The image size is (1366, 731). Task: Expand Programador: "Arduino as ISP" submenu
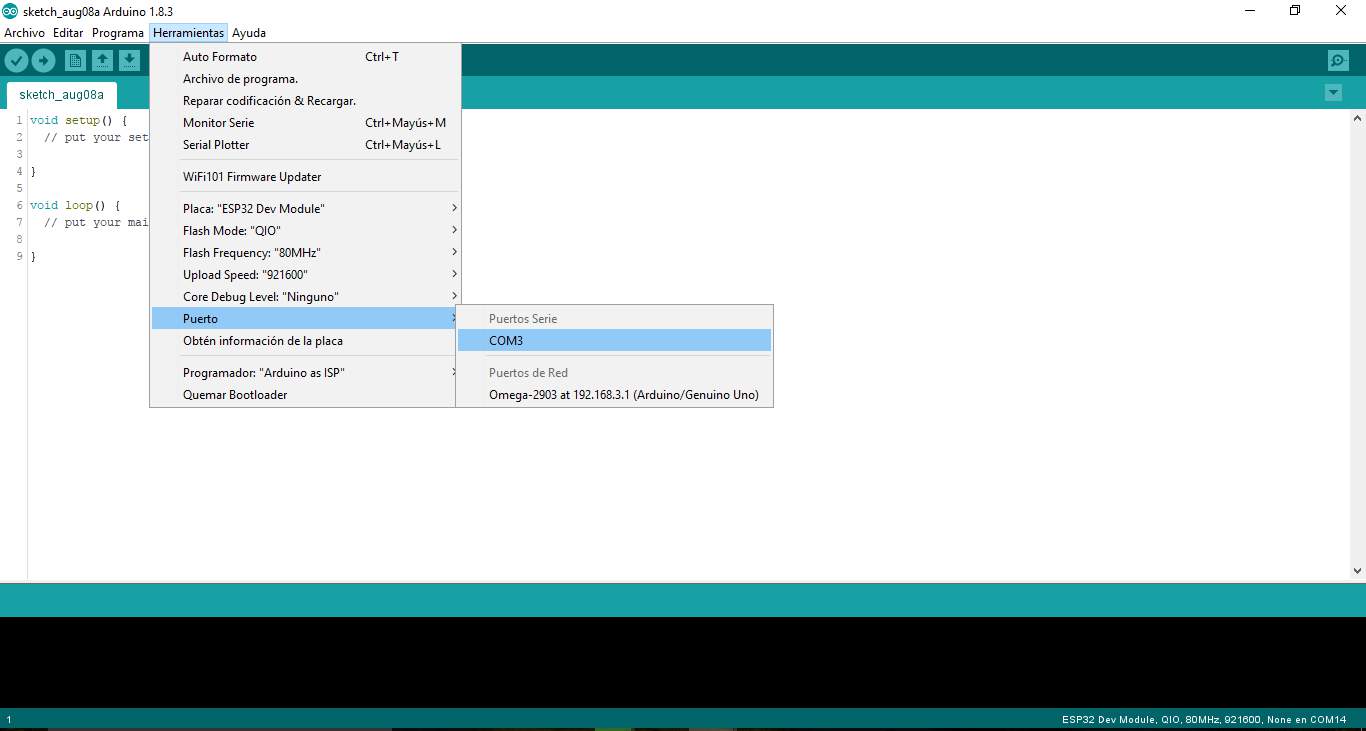click(x=305, y=373)
